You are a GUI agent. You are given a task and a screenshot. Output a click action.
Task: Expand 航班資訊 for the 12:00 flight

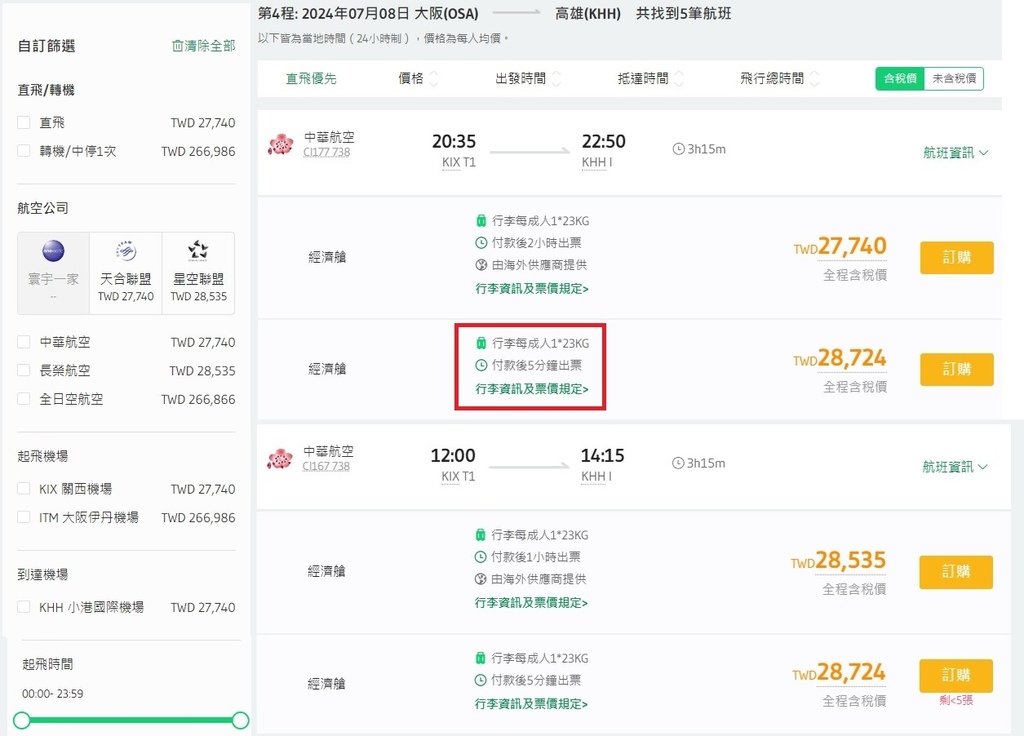point(955,467)
